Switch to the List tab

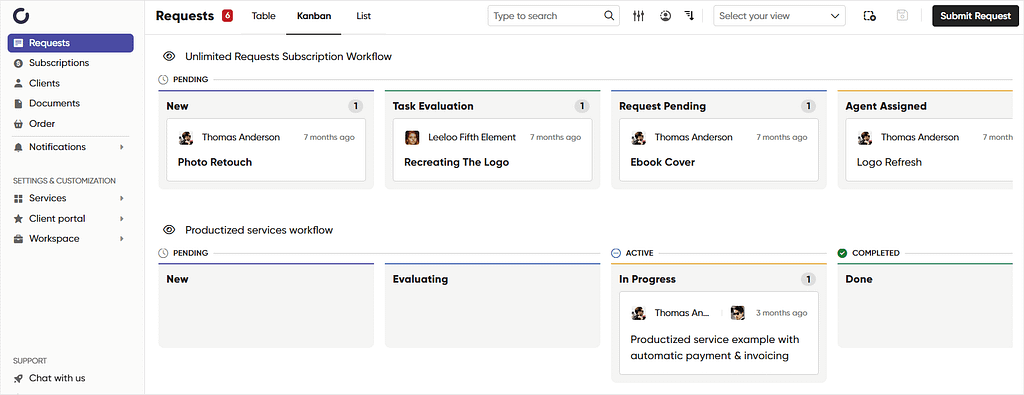pos(364,16)
